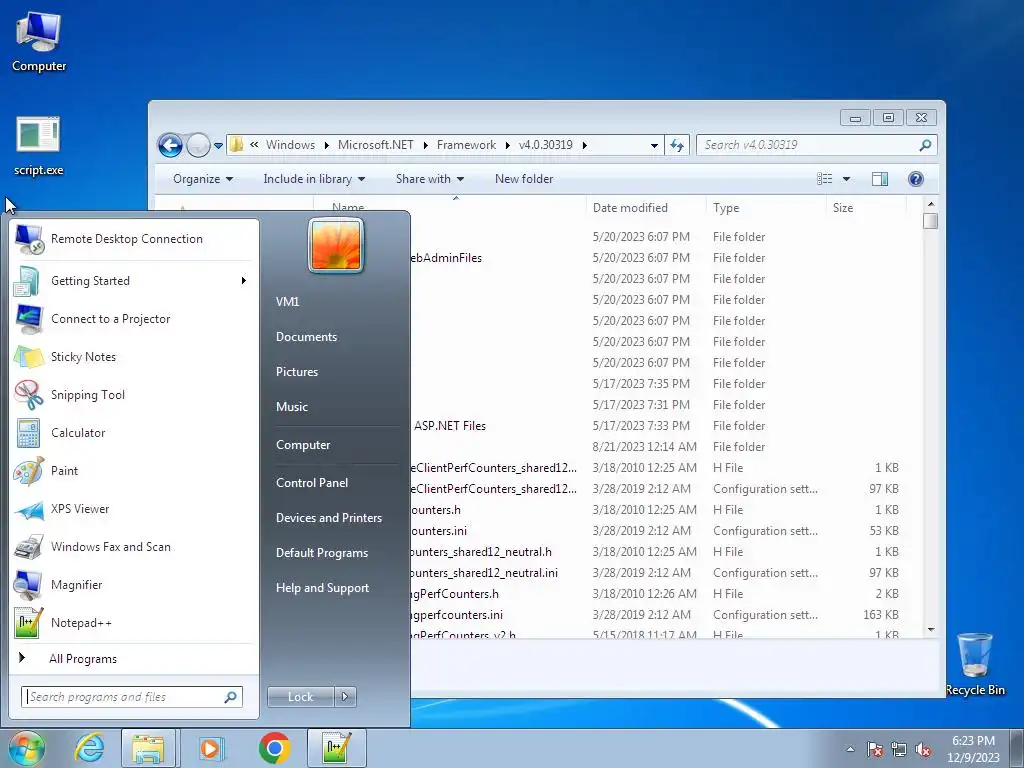Open Music from Start menu

coord(291,407)
